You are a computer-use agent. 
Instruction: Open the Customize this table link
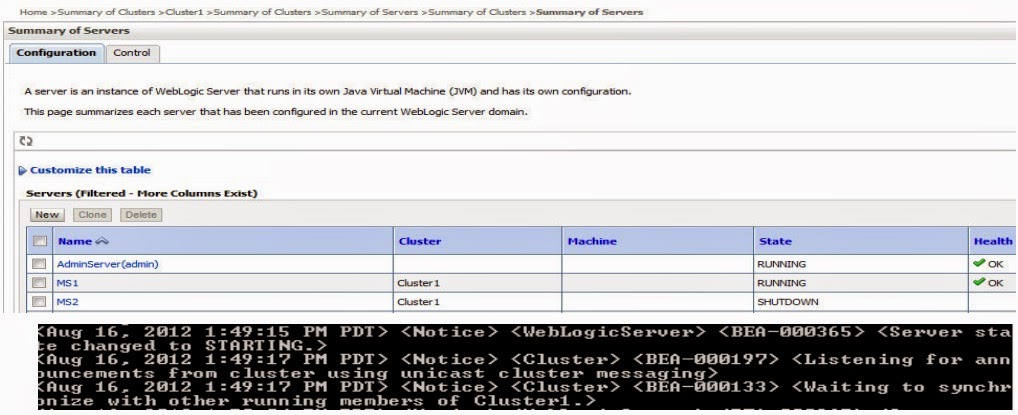coord(90,170)
